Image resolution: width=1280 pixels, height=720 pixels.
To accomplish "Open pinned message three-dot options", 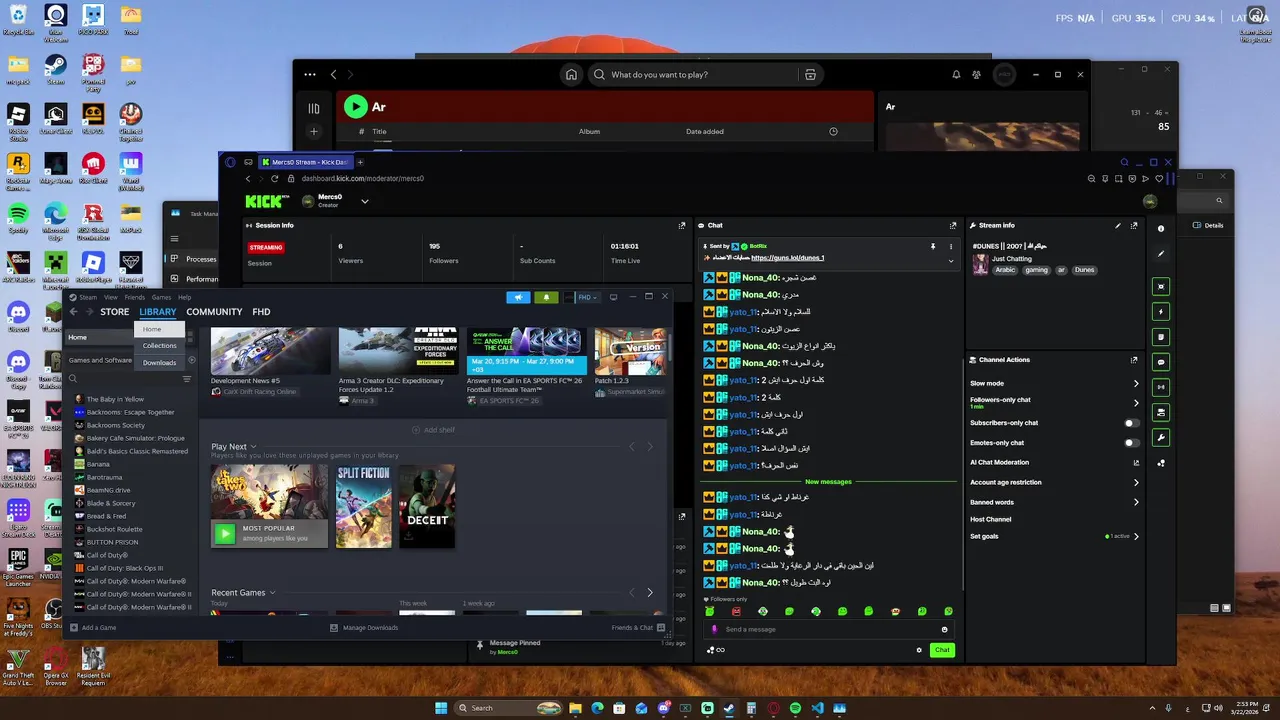I will pos(951,246).
